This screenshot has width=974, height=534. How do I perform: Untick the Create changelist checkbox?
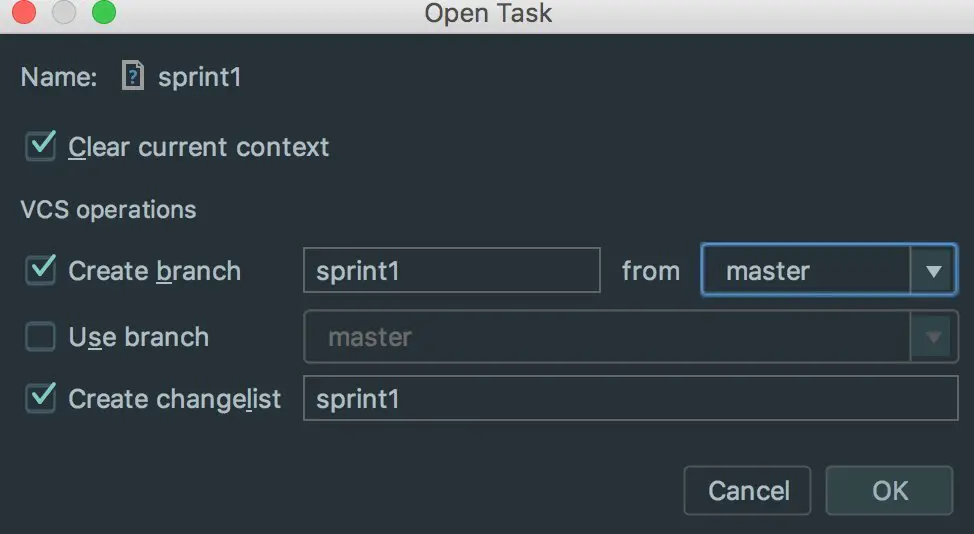(x=41, y=398)
